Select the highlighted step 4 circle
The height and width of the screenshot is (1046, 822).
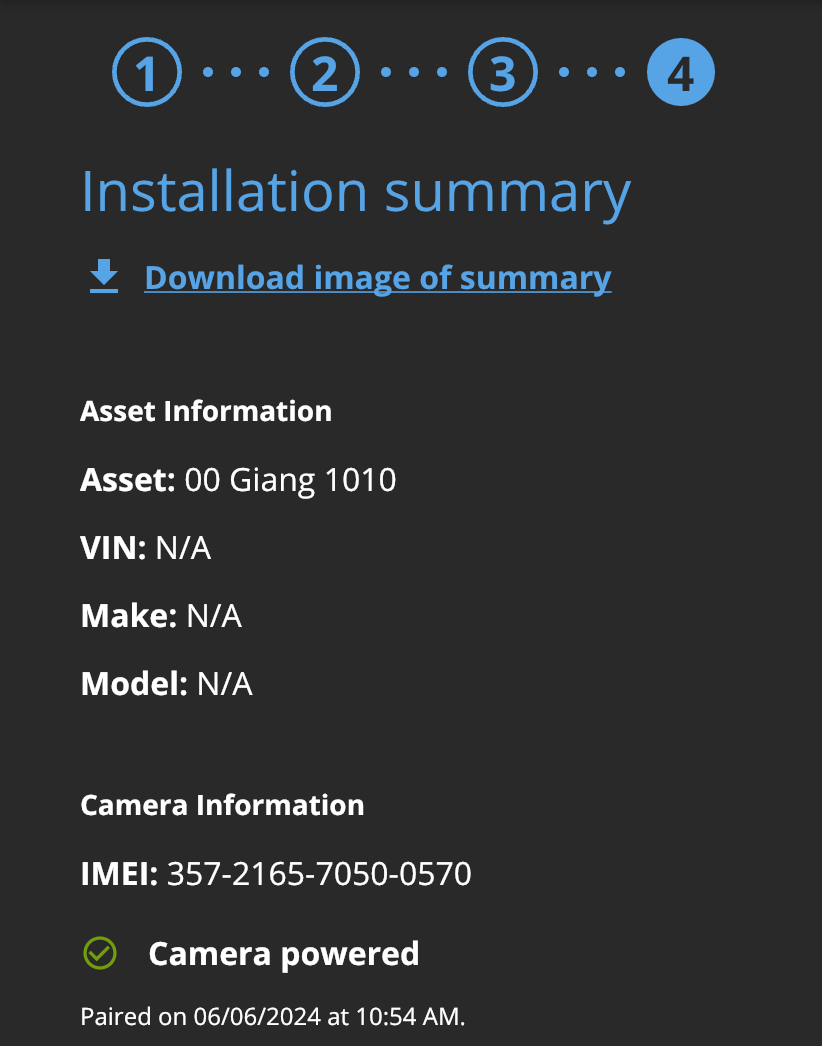(681, 72)
